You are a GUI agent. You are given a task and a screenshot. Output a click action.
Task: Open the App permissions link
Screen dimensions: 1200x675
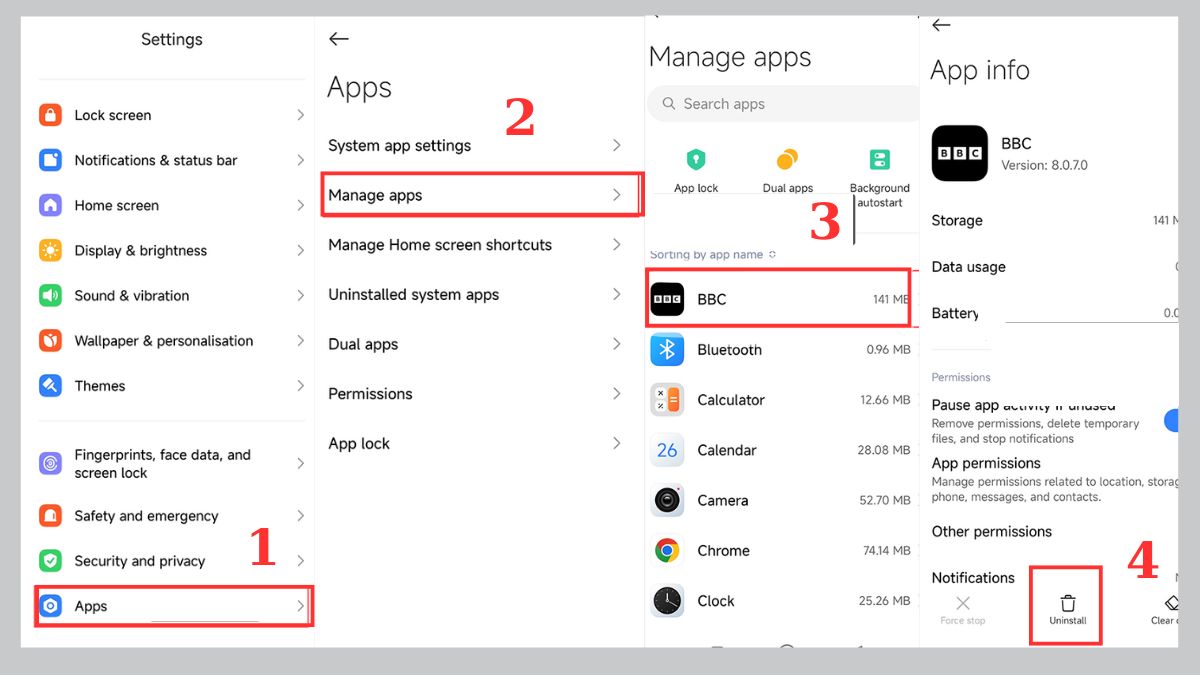[986, 463]
